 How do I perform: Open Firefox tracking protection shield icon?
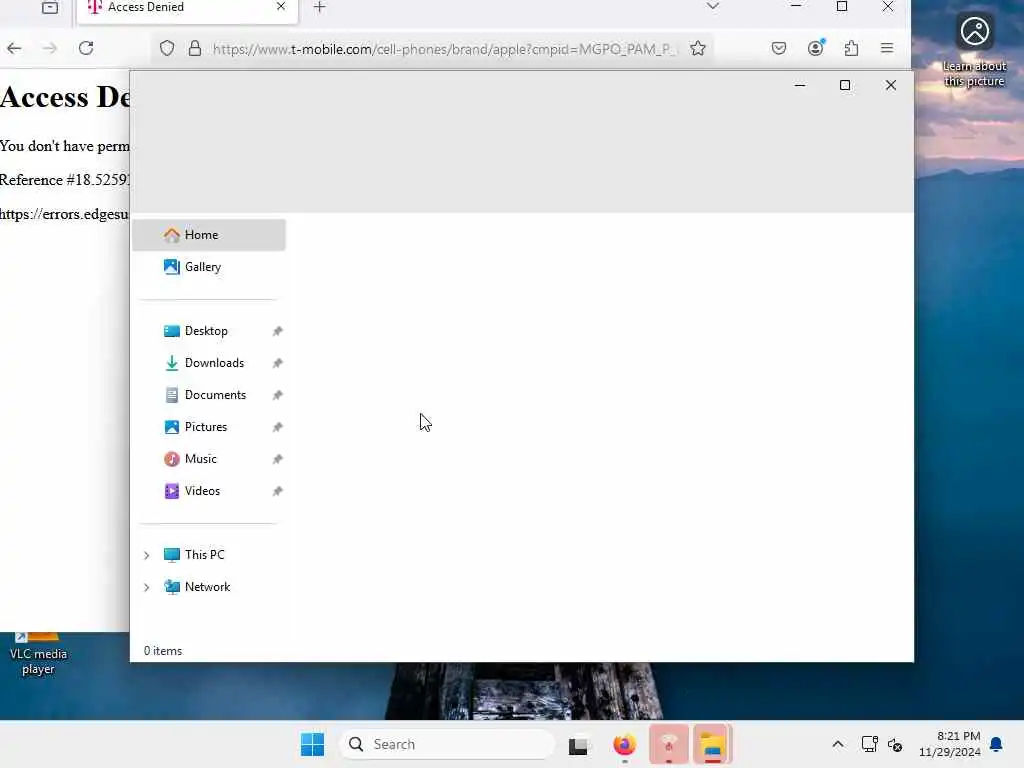167,48
